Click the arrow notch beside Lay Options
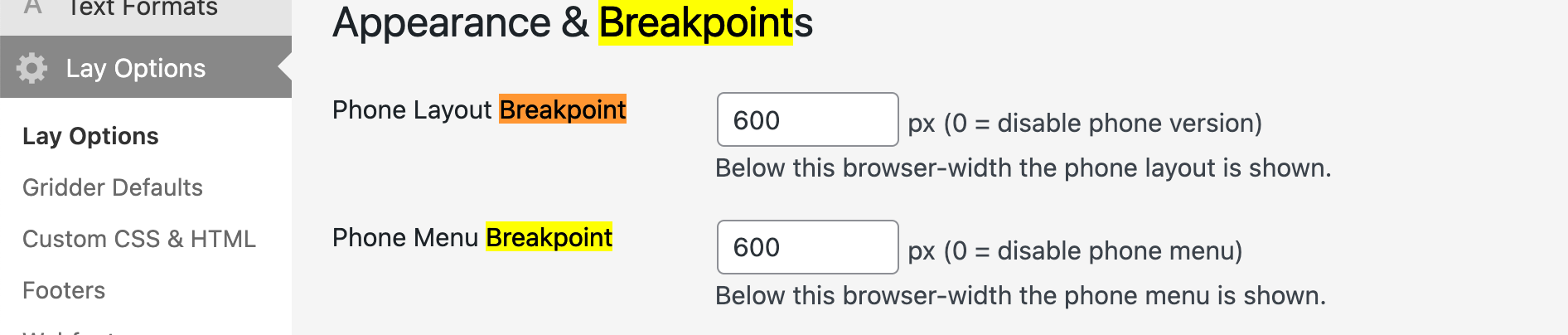 point(285,66)
